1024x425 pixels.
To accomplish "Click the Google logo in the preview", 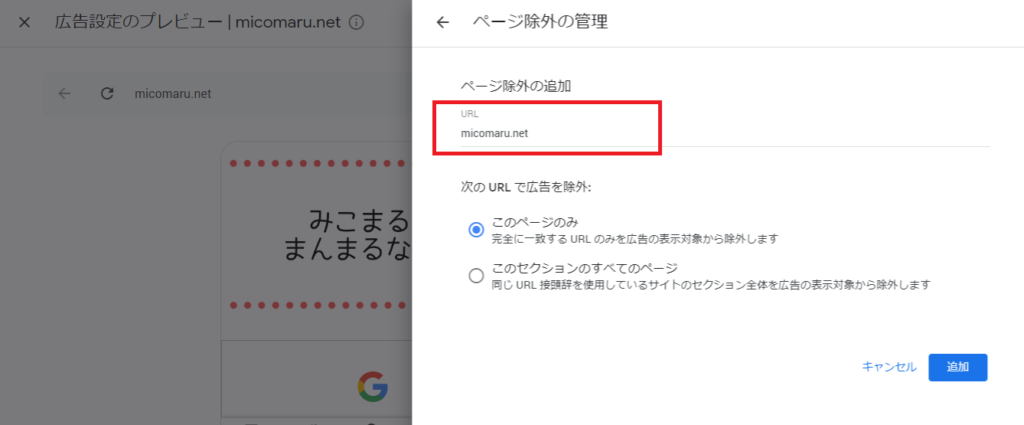I will click(372, 386).
